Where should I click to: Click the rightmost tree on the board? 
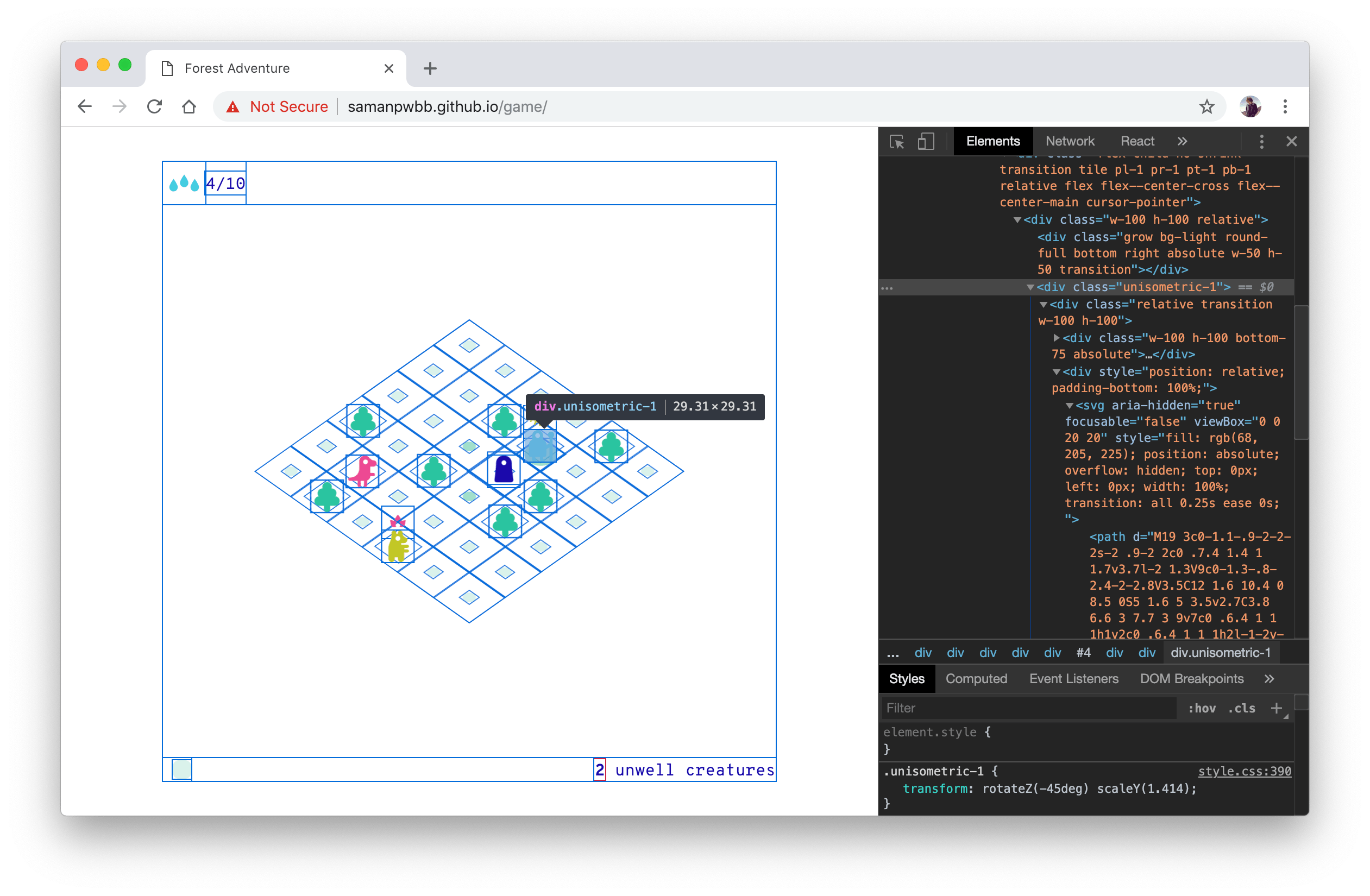(x=611, y=446)
